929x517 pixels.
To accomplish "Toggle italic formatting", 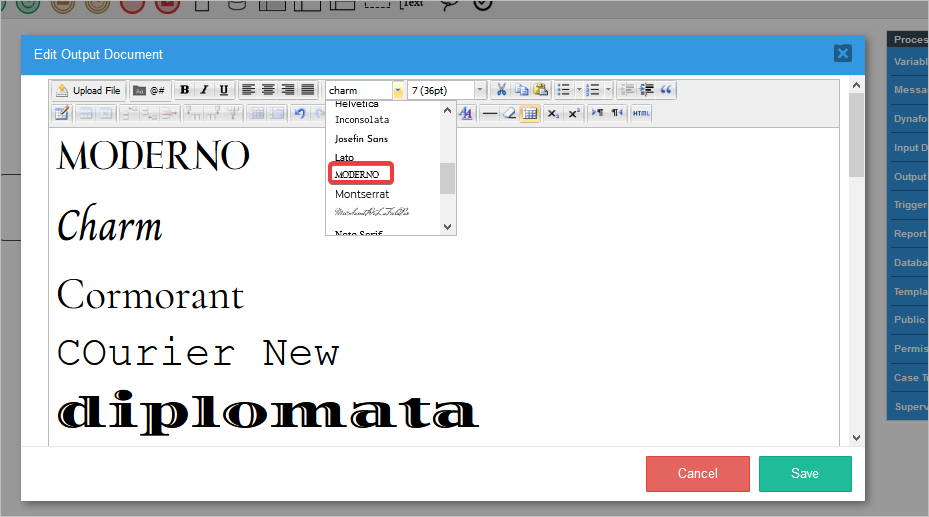I will click(x=204, y=90).
